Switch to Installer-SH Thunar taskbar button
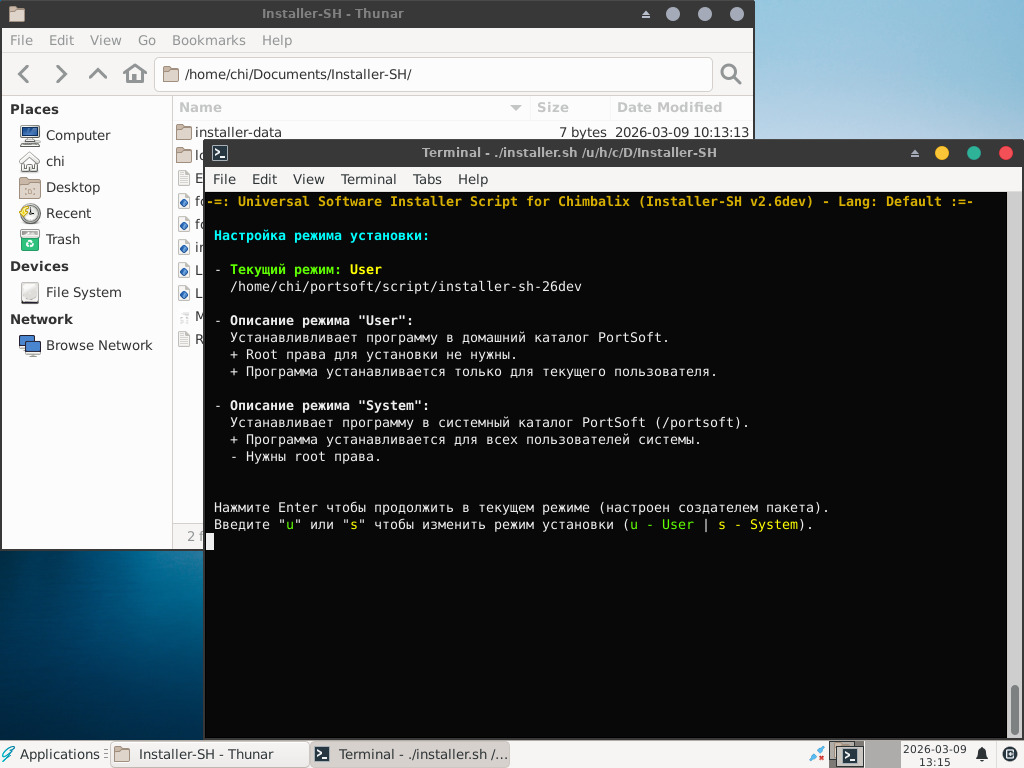Screen dimensions: 1024x768 pos(207,754)
